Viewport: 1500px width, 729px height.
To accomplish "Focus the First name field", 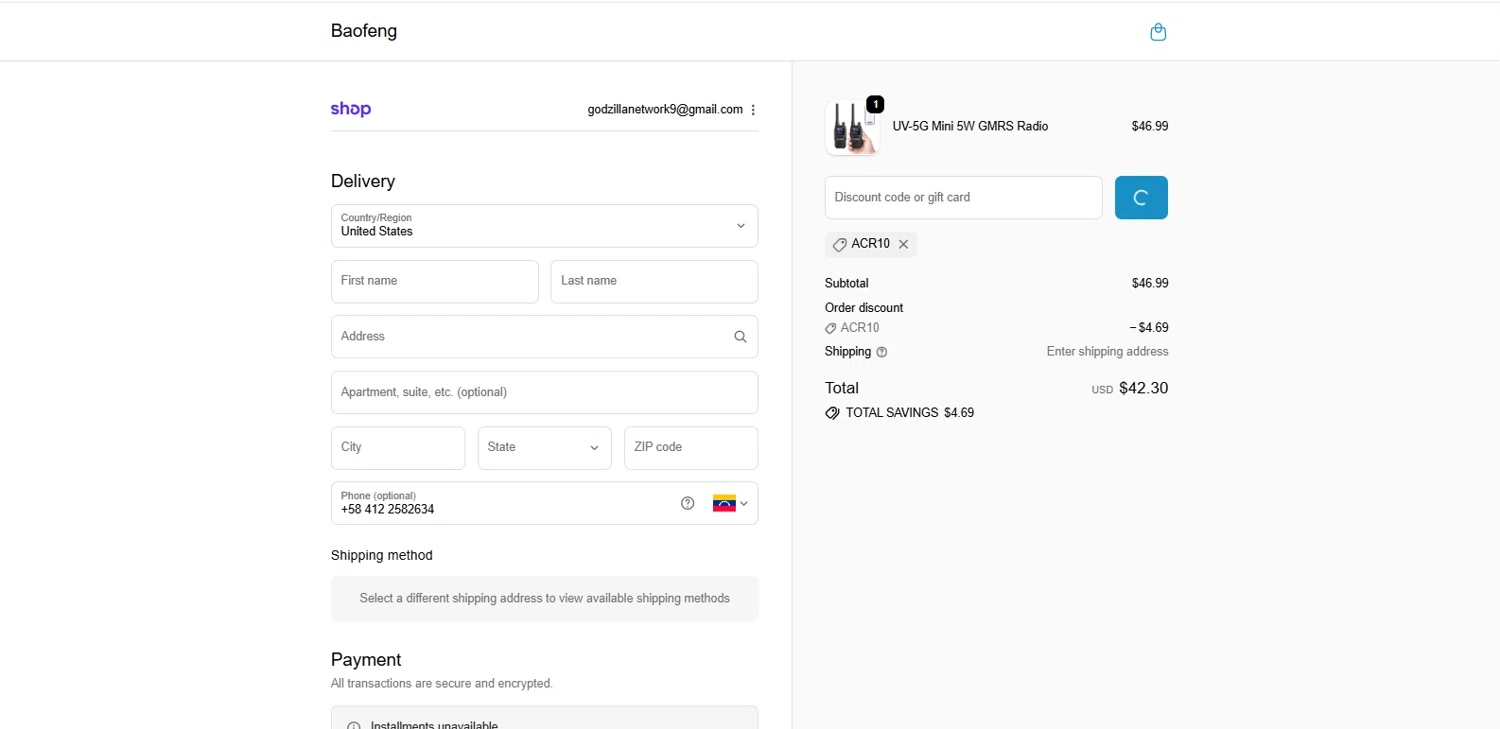I will click(x=434, y=282).
